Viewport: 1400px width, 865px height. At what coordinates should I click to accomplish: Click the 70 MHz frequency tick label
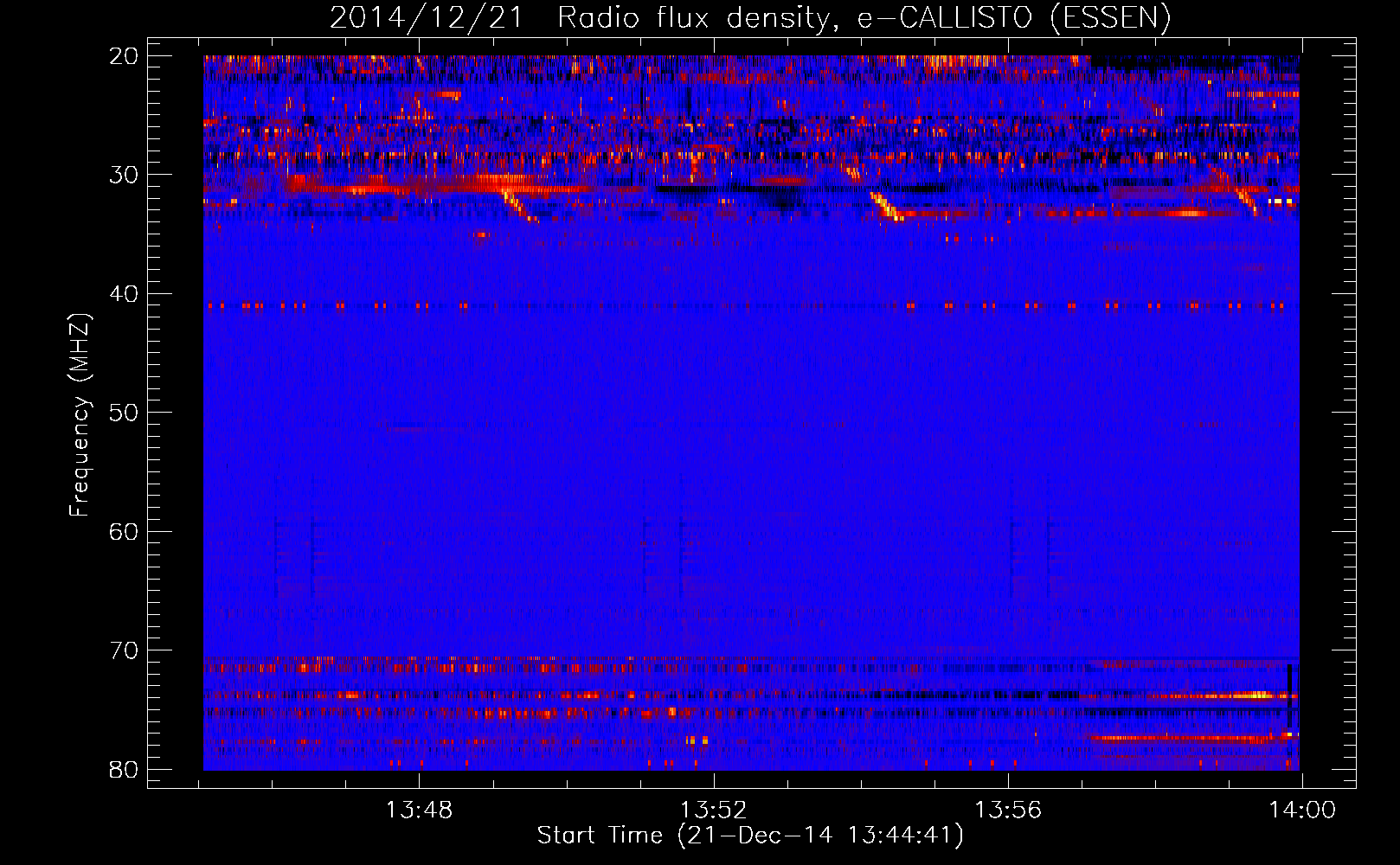click(124, 650)
